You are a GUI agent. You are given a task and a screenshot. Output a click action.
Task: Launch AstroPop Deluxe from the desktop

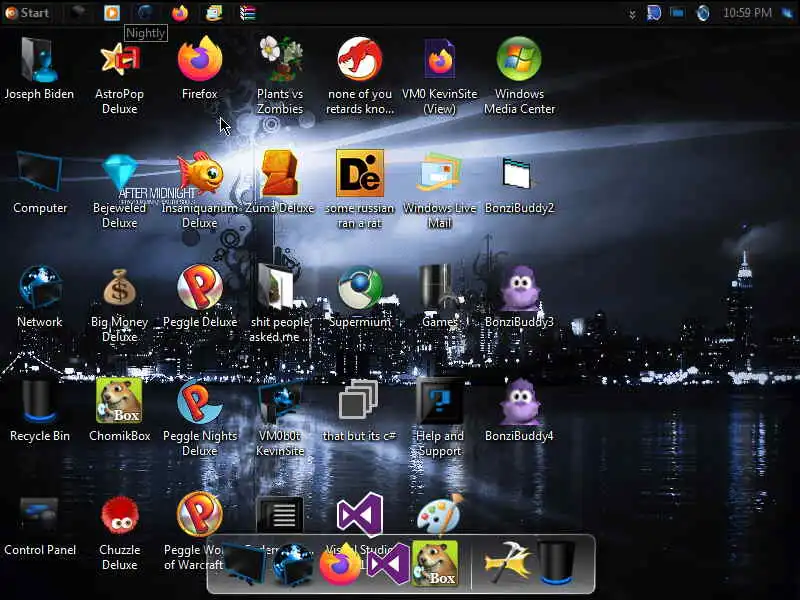pyautogui.click(x=119, y=60)
